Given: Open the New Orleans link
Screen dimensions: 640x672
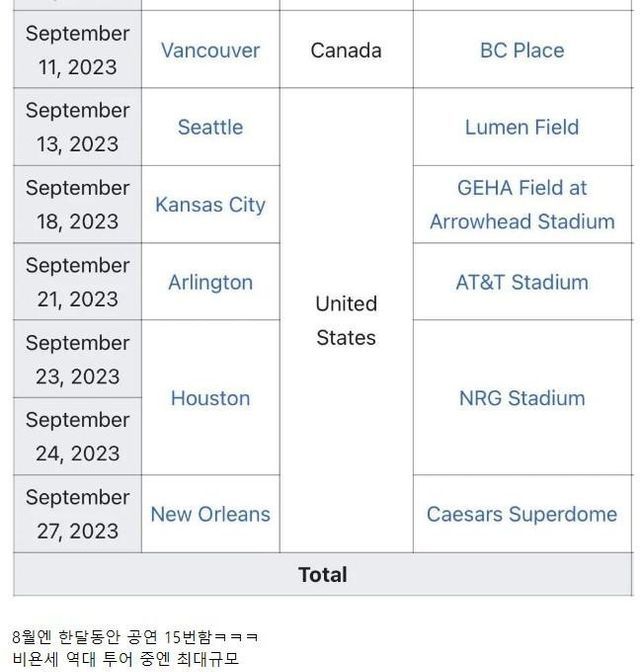Looking at the screenshot, I should [x=210, y=514].
